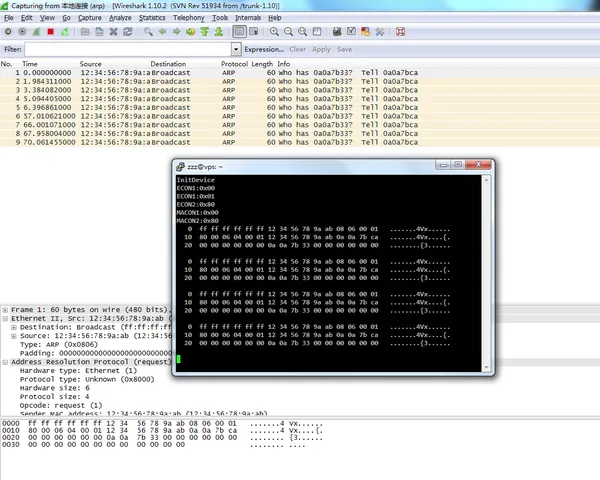Open the capture interfaces list icon
The width and height of the screenshot is (600, 480).
point(8,32)
